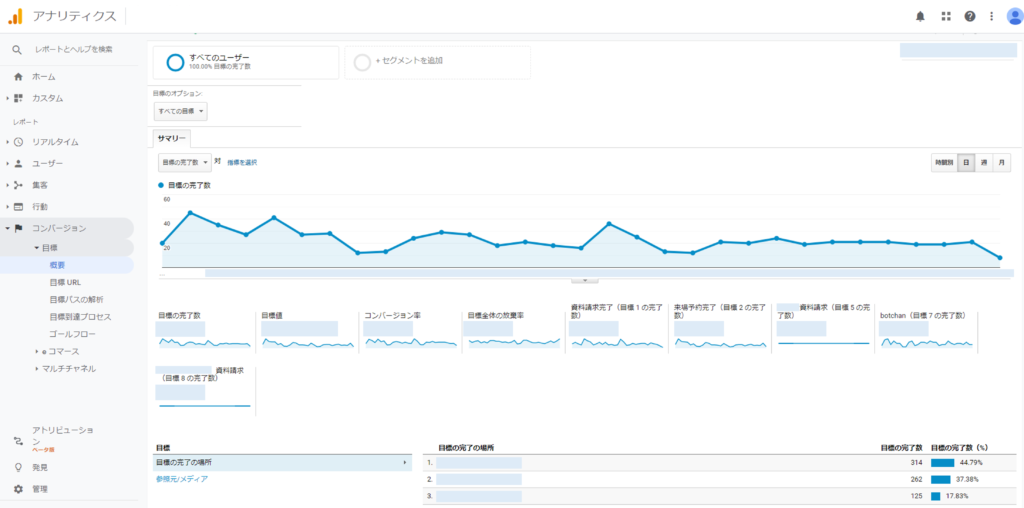Click the コンバージョン率 sparkline card

pyautogui.click(x=412, y=331)
